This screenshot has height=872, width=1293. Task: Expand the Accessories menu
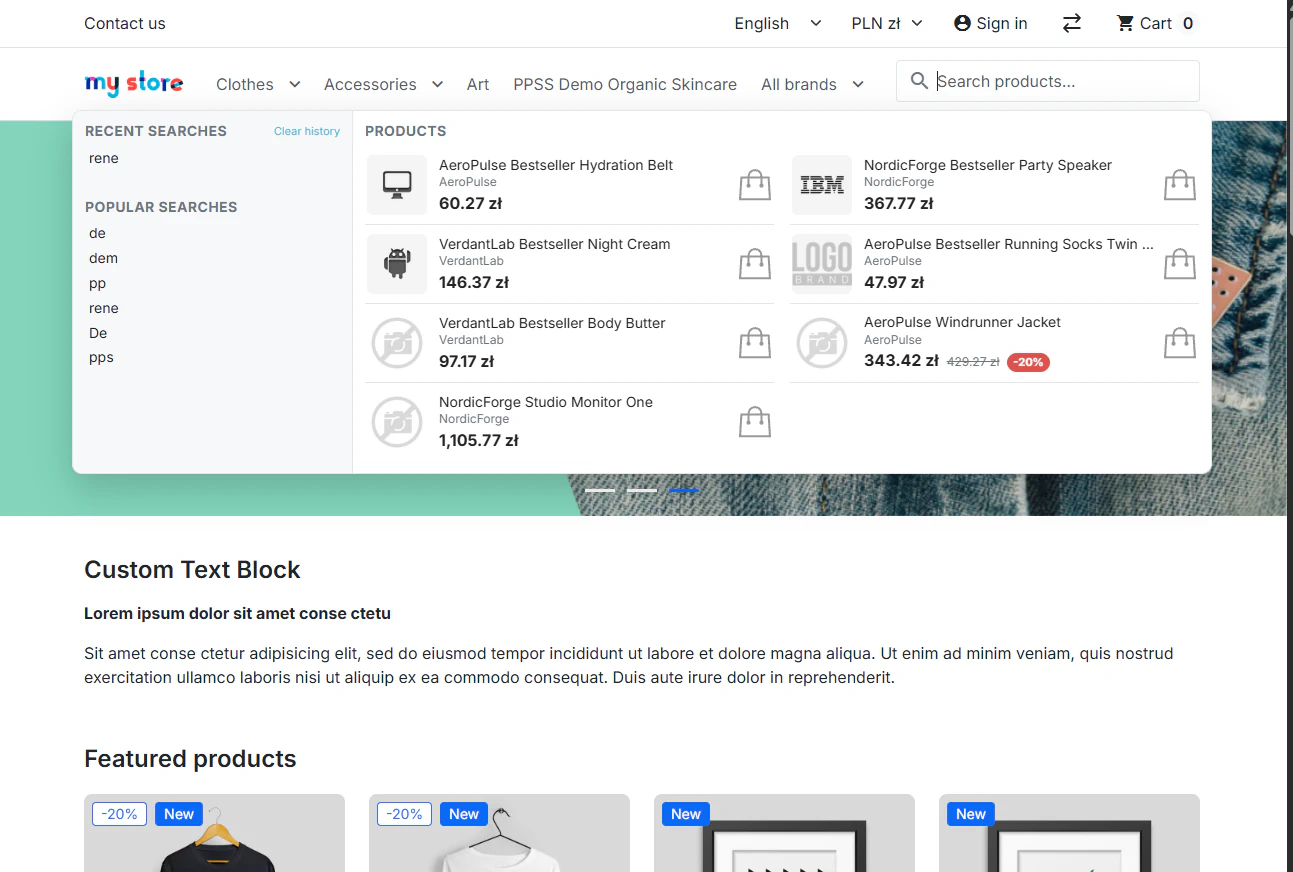[x=383, y=84]
